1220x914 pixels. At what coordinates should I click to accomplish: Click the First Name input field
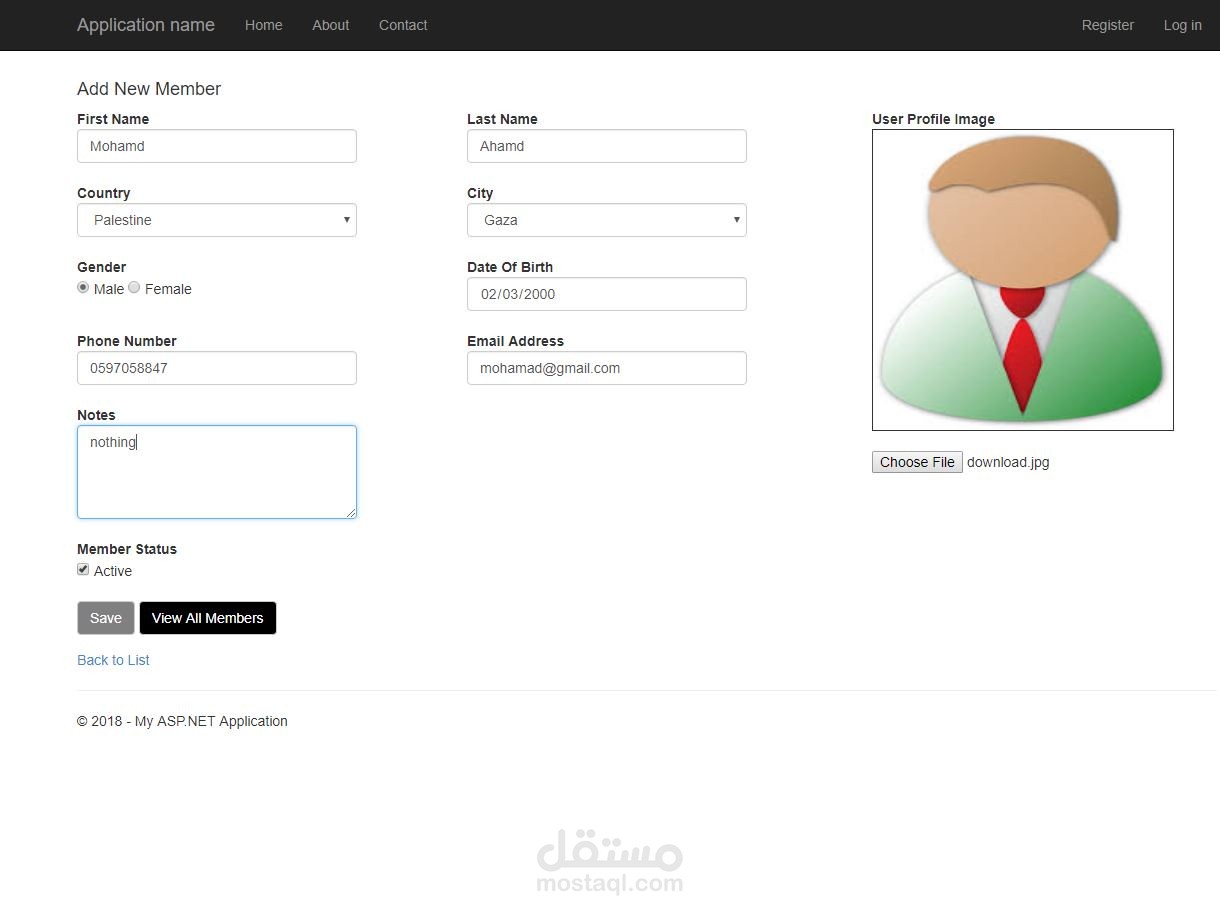coord(217,146)
